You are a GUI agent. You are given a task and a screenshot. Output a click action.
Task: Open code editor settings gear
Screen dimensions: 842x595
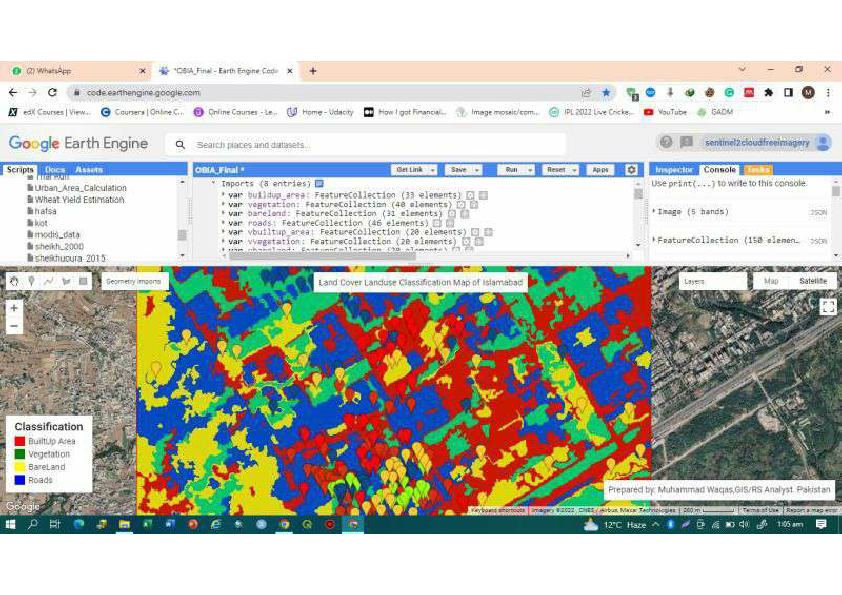(632, 170)
